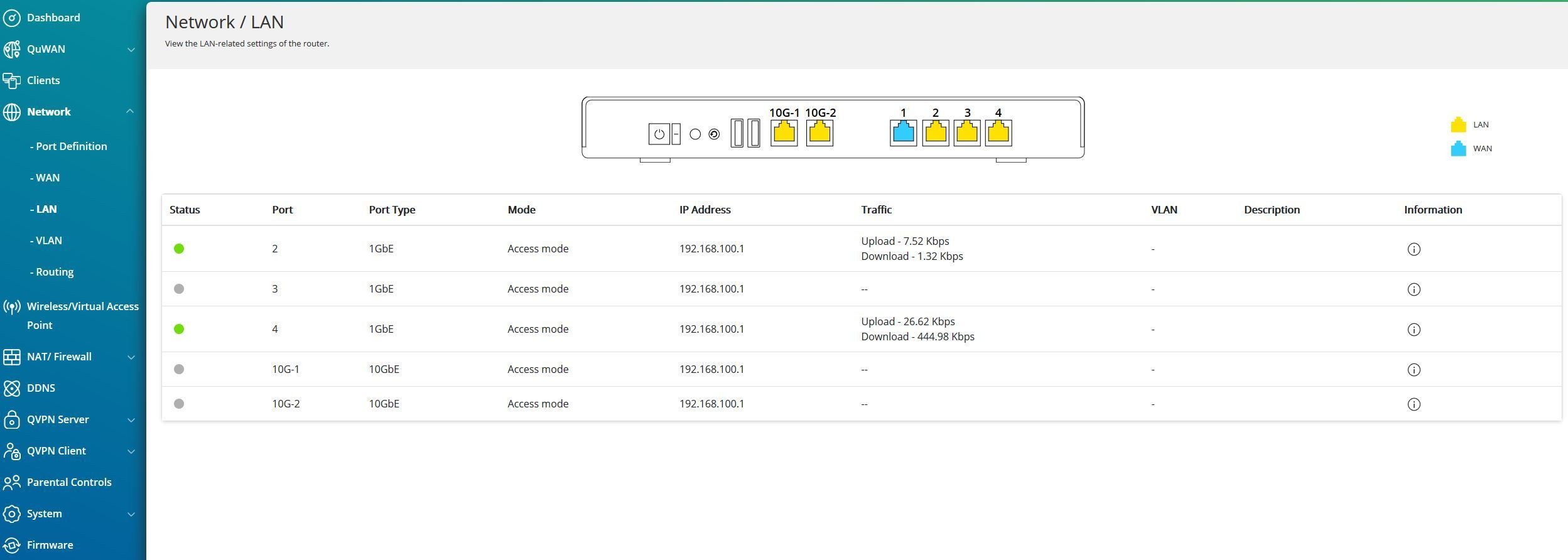This screenshot has width=1568, height=560.
Task: Expand the QVPN Server chevron
Action: point(131,420)
